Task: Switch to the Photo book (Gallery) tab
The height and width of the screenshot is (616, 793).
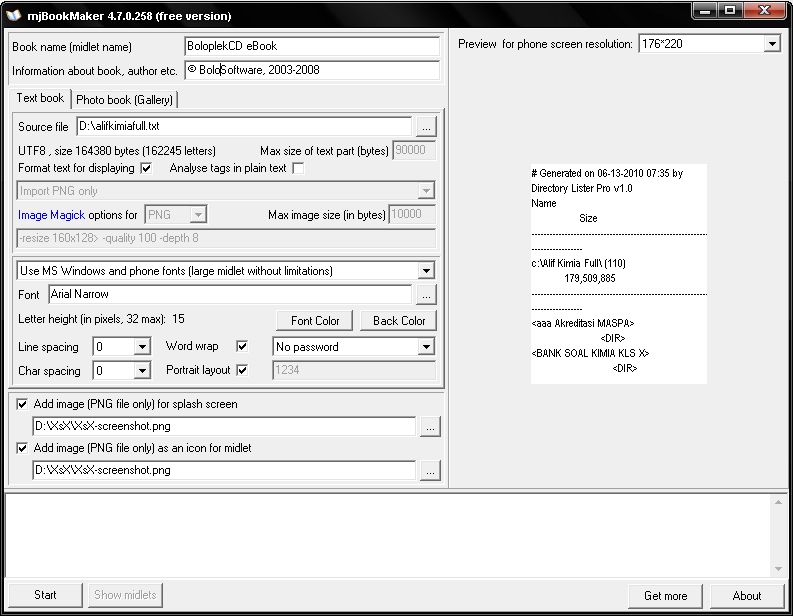Action: [124, 100]
